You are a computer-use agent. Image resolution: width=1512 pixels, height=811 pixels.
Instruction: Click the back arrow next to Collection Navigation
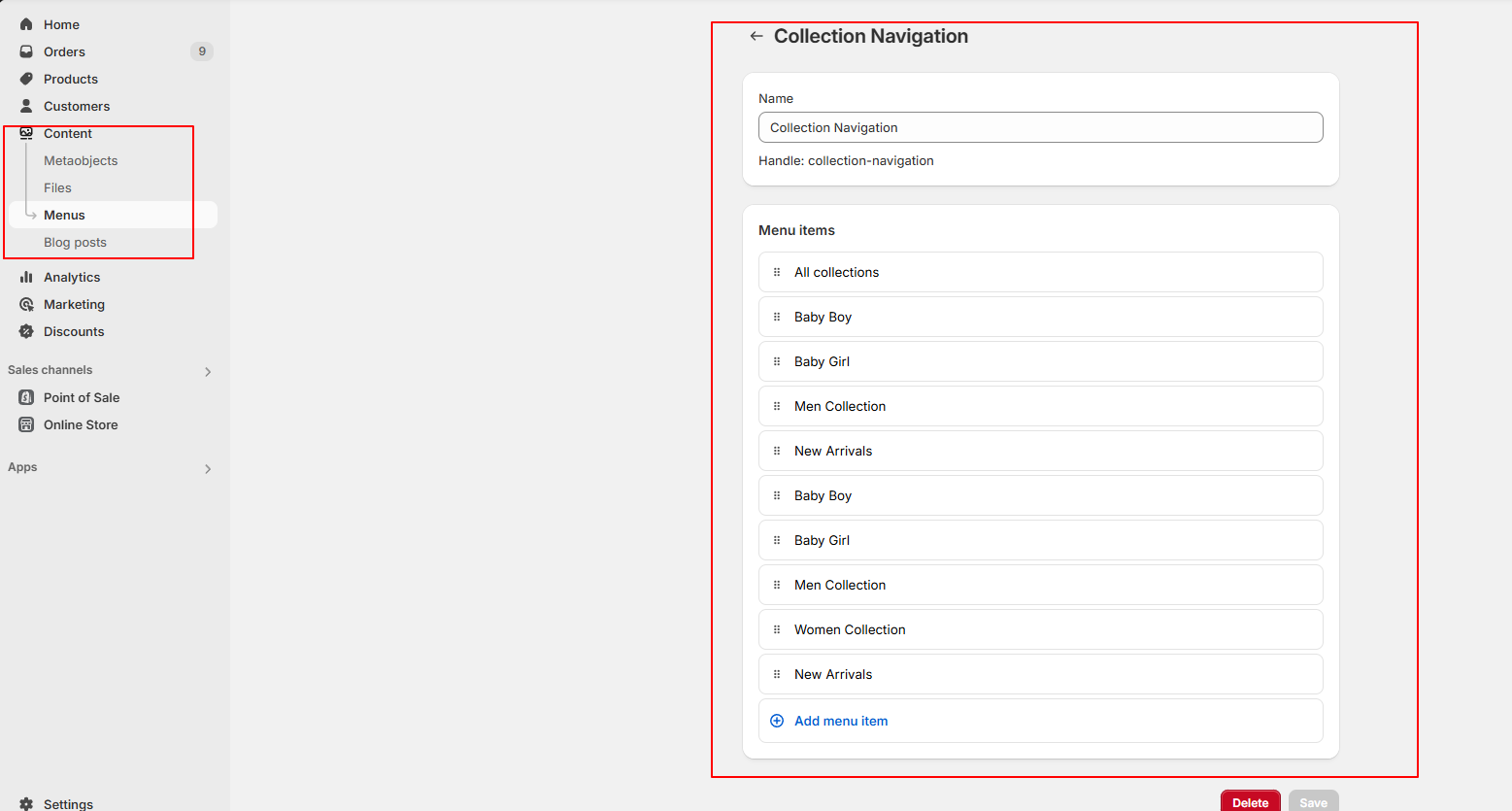[x=756, y=35]
